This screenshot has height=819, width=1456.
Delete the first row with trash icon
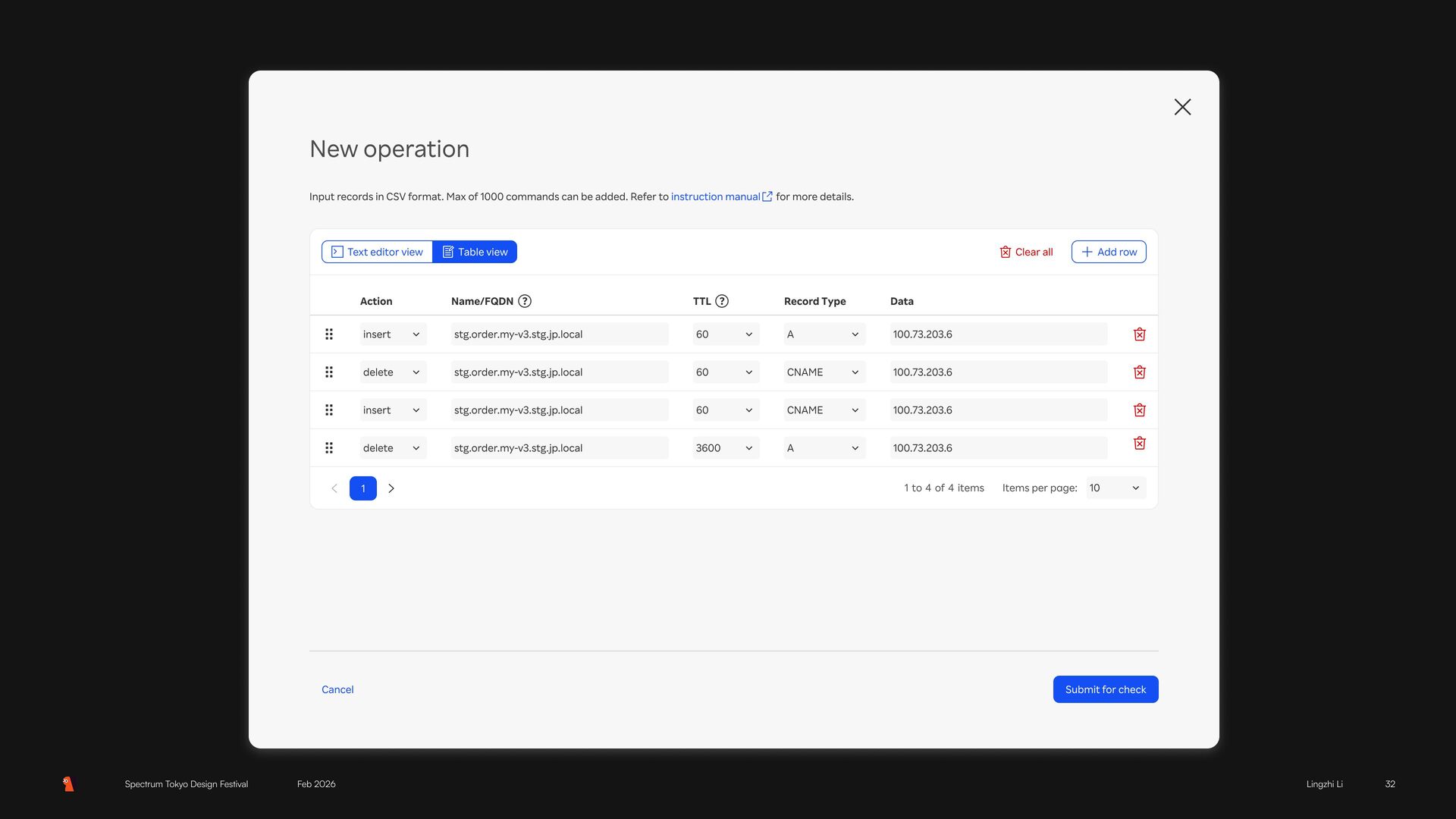coord(1139,334)
